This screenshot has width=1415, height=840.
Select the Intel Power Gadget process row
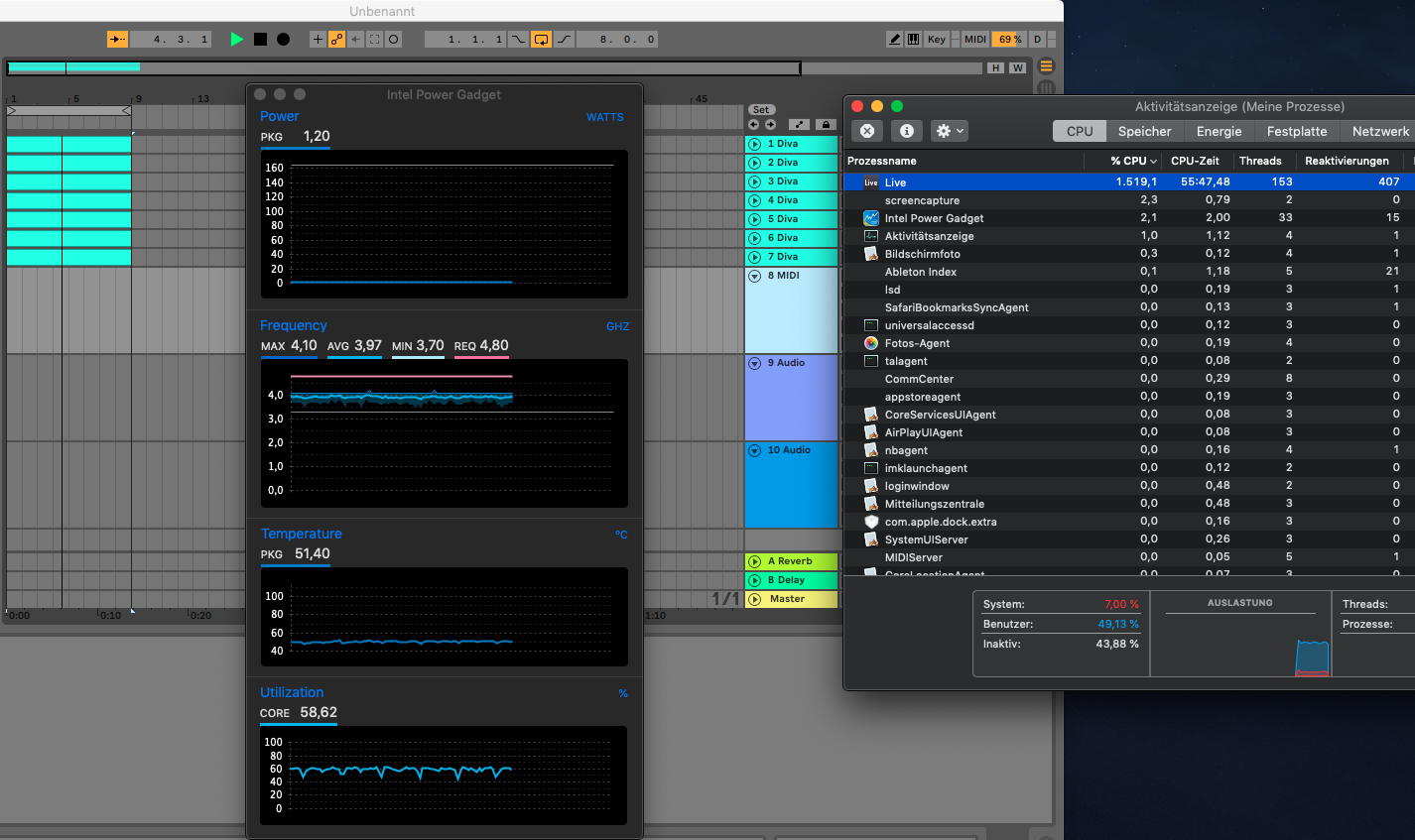click(934, 218)
